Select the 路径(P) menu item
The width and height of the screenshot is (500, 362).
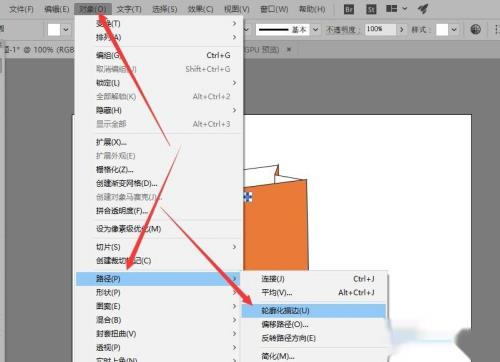click(158, 279)
